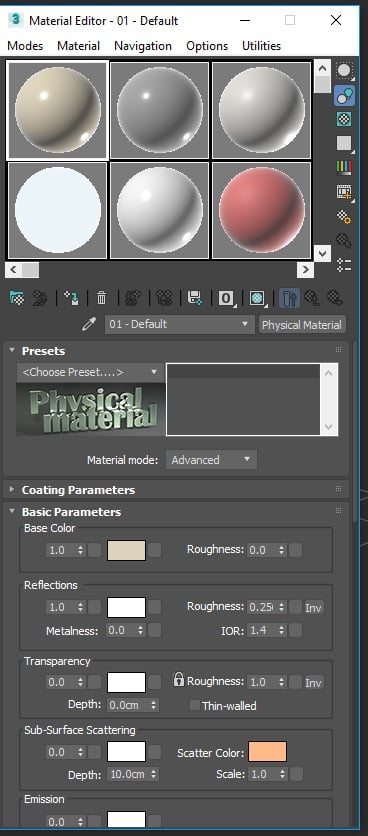368x836 pixels.
Task: Click the Make Preview icon
Action: pyautogui.click(x=345, y=192)
